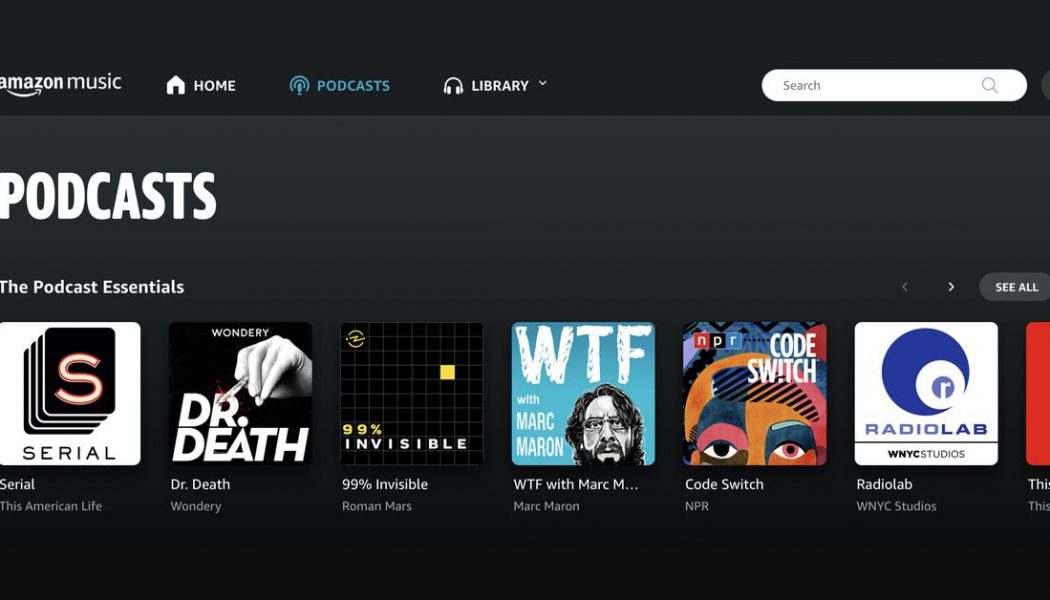Select the Code Switch NPR artwork
The height and width of the screenshot is (600, 1050).
click(x=753, y=393)
